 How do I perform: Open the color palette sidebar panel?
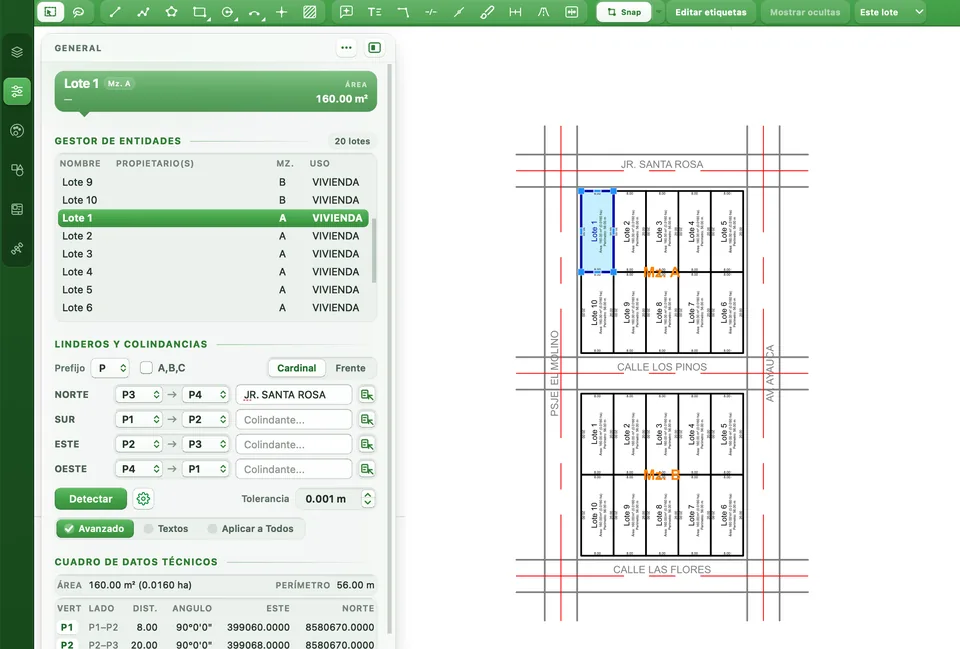point(17,130)
